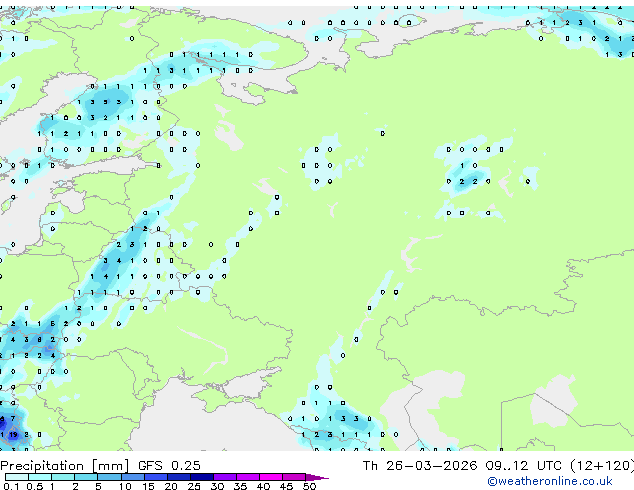The width and height of the screenshot is (634, 490).
Task: Select the 1–2 mm legend swatch
Action: pyautogui.click(x=63, y=477)
